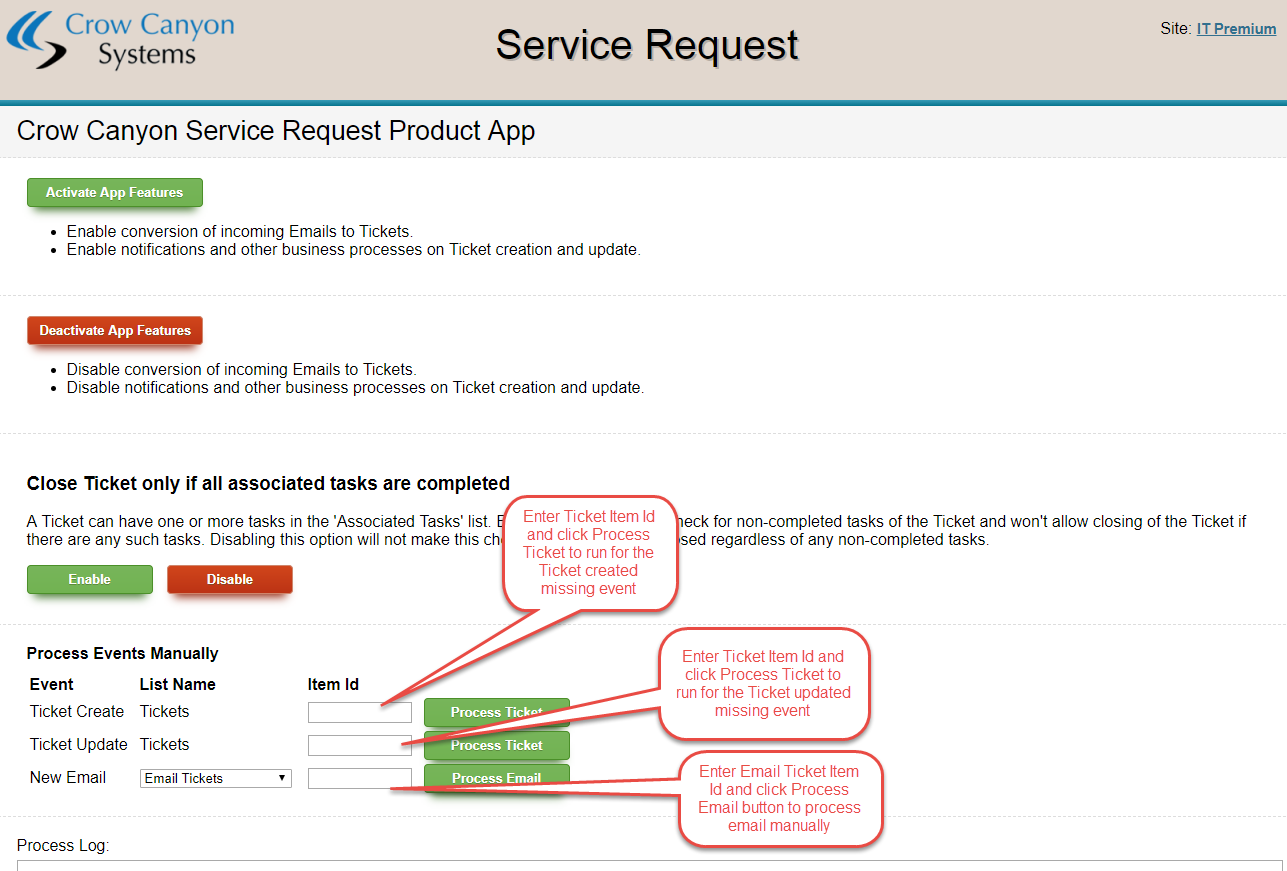Select Tickets list name in Ticket Update row
The width and height of the screenshot is (1287, 871).
point(165,745)
